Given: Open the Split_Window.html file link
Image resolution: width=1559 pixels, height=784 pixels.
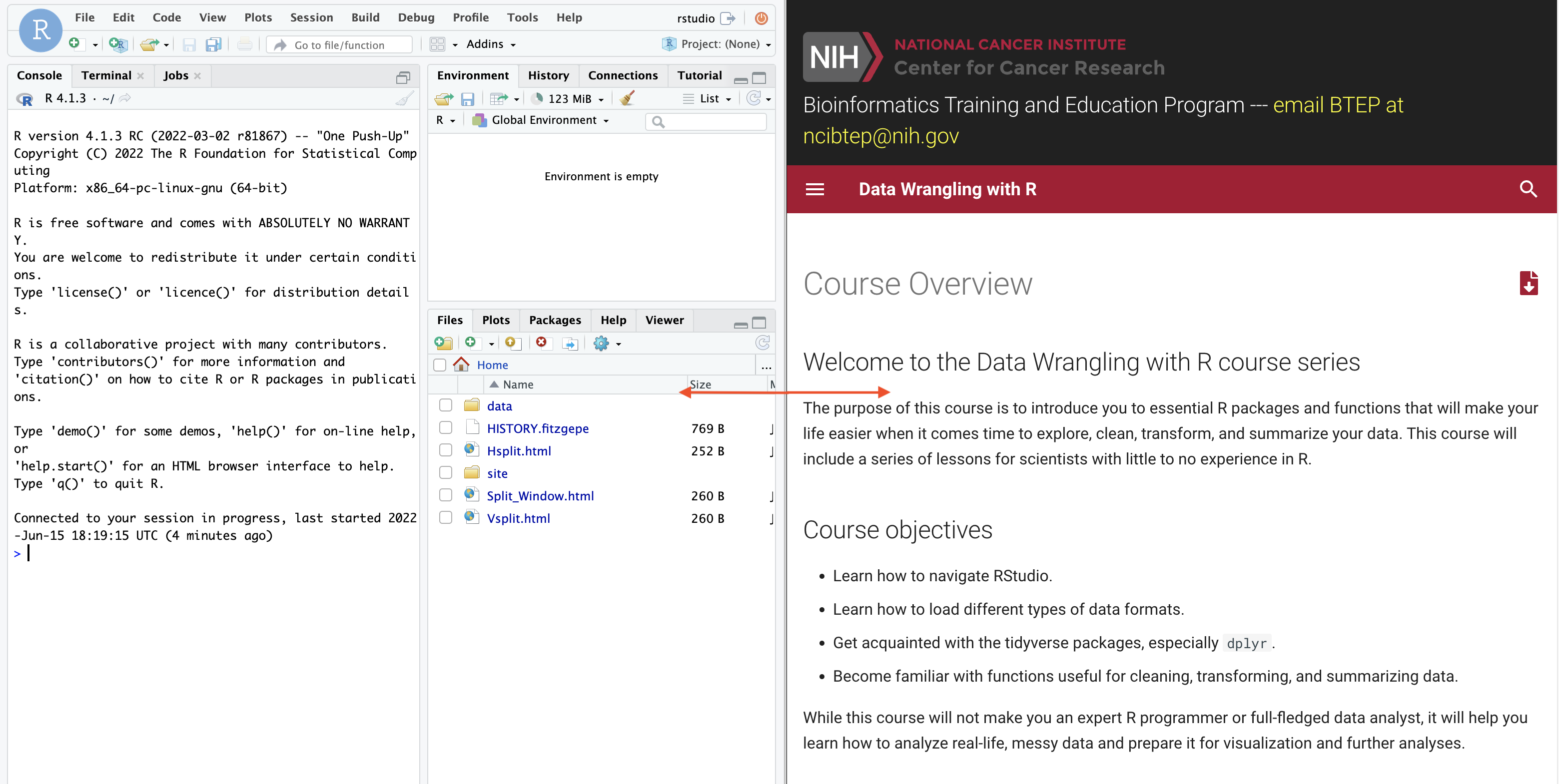Looking at the screenshot, I should click(x=540, y=496).
